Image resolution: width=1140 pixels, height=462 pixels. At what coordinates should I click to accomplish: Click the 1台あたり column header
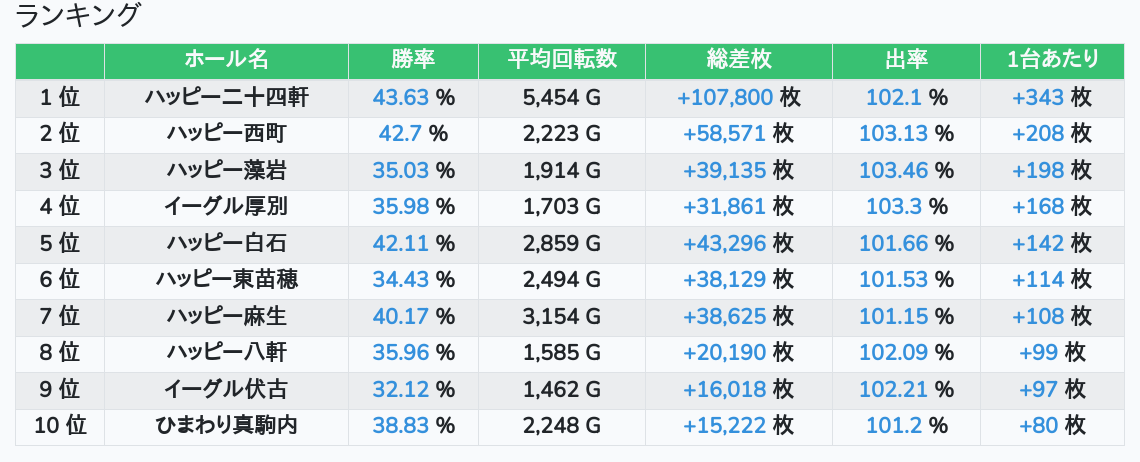coord(1053,60)
